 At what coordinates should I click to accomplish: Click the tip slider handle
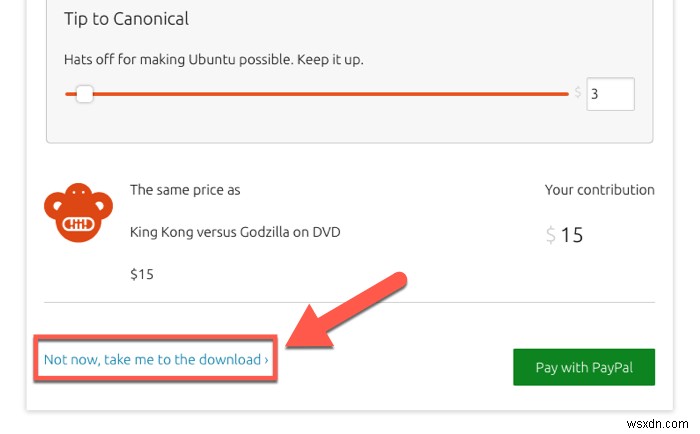tap(85, 95)
